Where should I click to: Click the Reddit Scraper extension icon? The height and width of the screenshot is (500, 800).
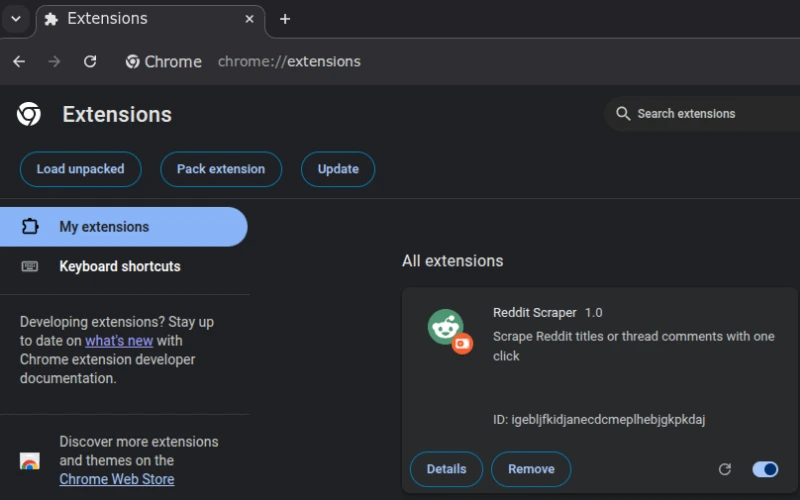(x=450, y=331)
